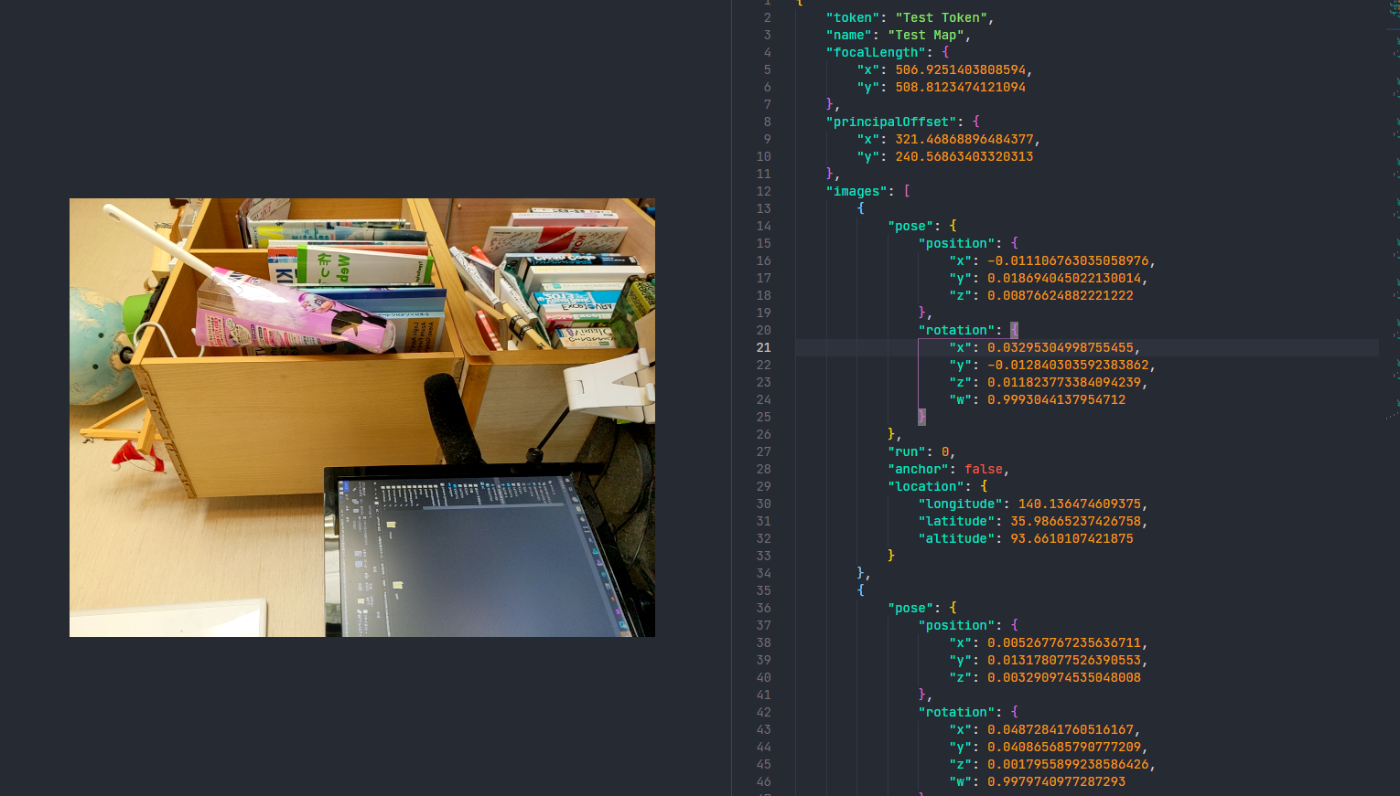1400x796 pixels.
Task: Click the "Test Map" string value
Action: click(x=925, y=35)
